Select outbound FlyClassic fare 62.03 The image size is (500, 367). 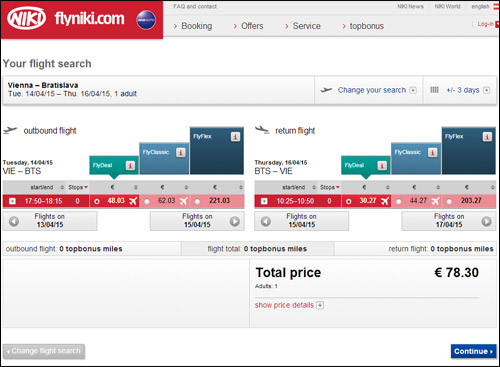pyautogui.click(x=147, y=201)
